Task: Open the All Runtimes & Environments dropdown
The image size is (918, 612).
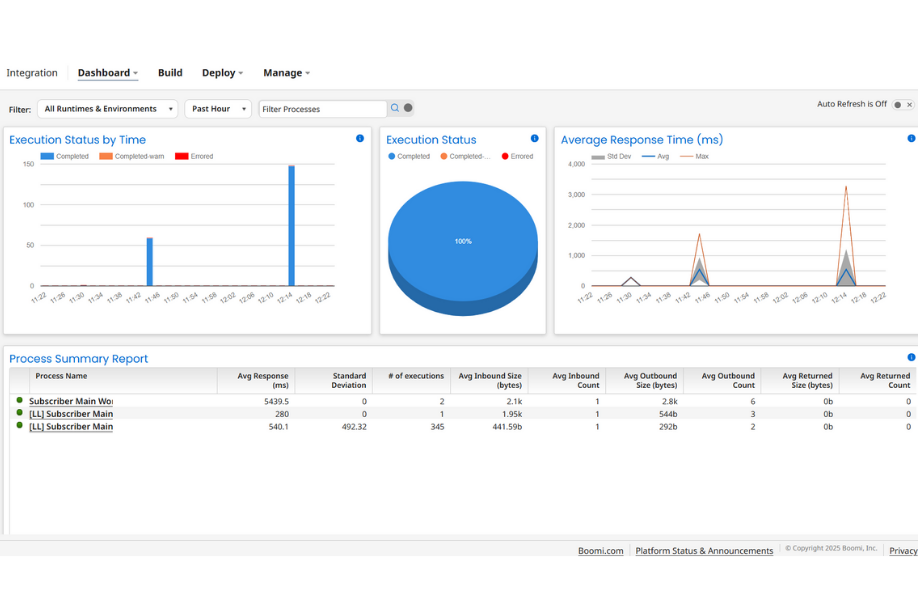Action: pyautogui.click(x=107, y=108)
